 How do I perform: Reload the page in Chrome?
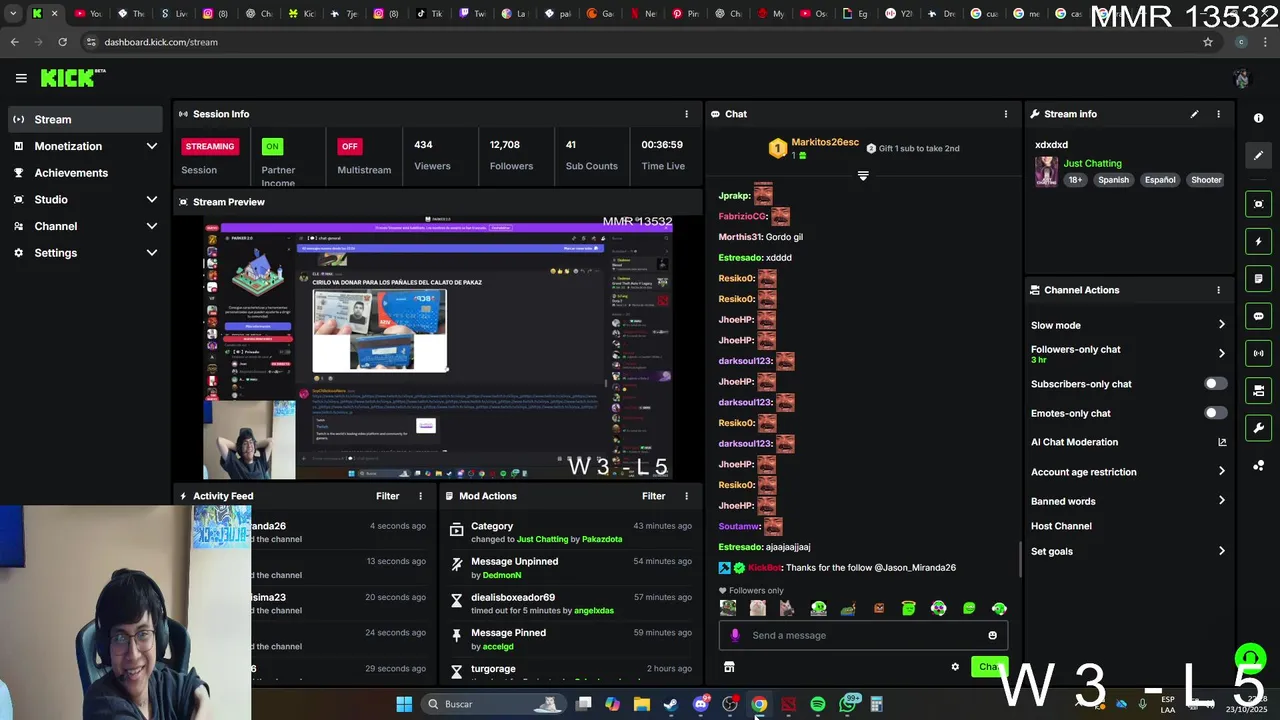62,42
